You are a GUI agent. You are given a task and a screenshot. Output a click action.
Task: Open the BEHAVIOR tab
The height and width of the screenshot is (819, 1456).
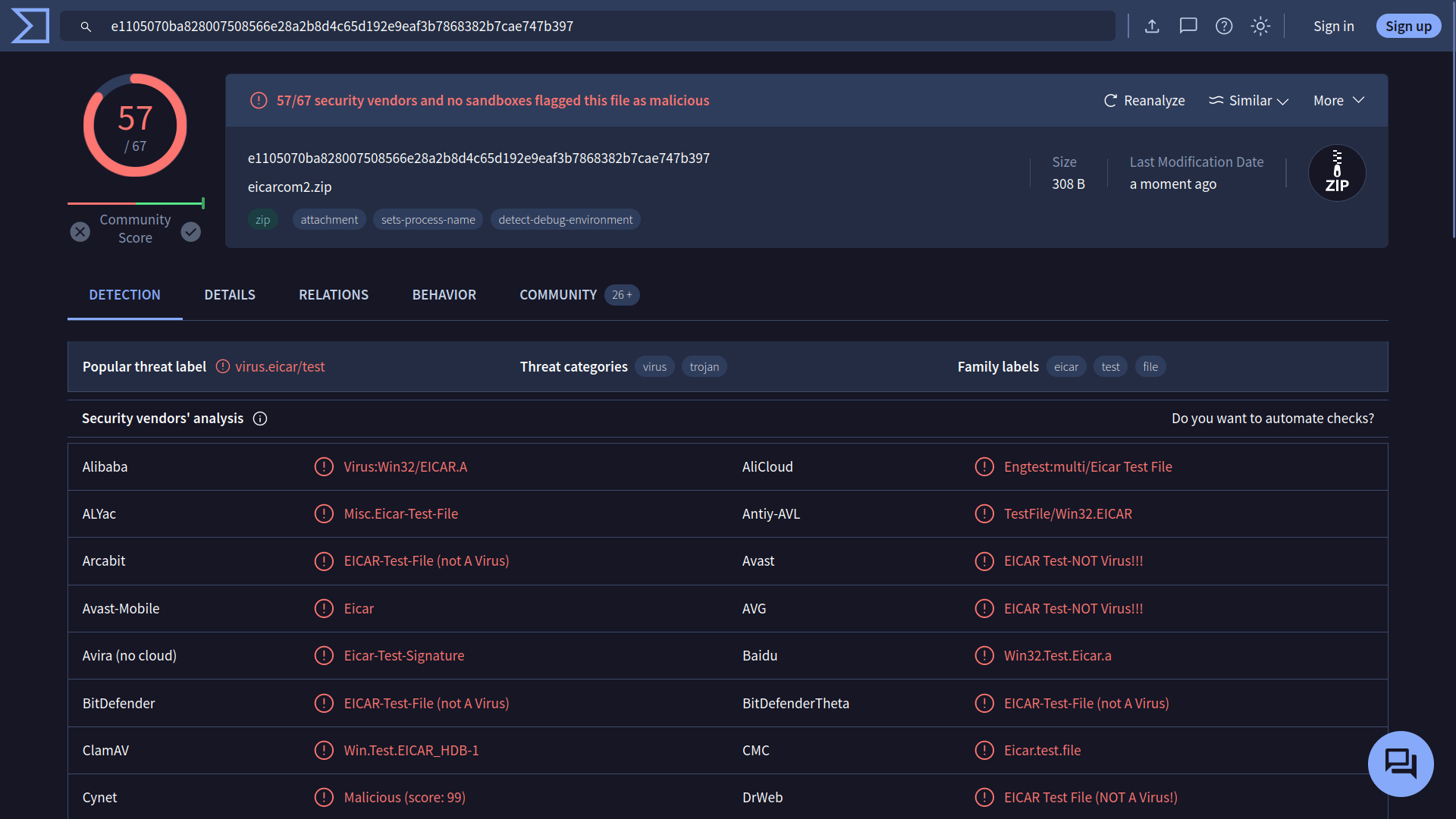click(x=444, y=295)
